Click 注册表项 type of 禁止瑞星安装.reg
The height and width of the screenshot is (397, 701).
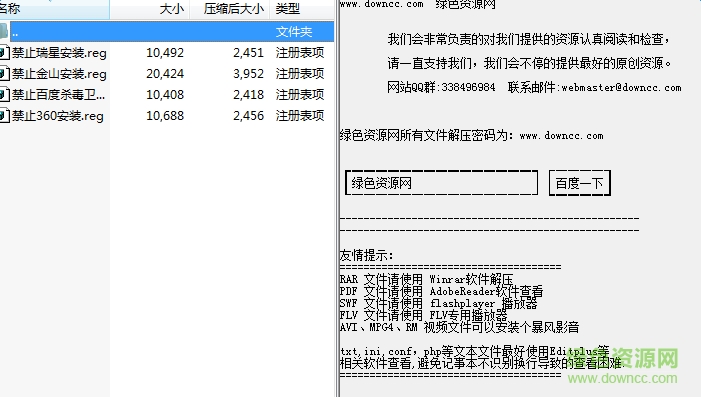point(300,53)
